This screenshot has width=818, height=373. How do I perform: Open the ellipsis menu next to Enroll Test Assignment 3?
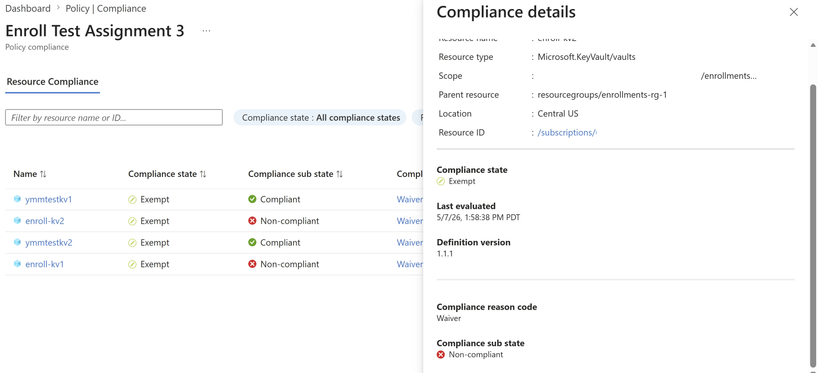pyautogui.click(x=207, y=31)
